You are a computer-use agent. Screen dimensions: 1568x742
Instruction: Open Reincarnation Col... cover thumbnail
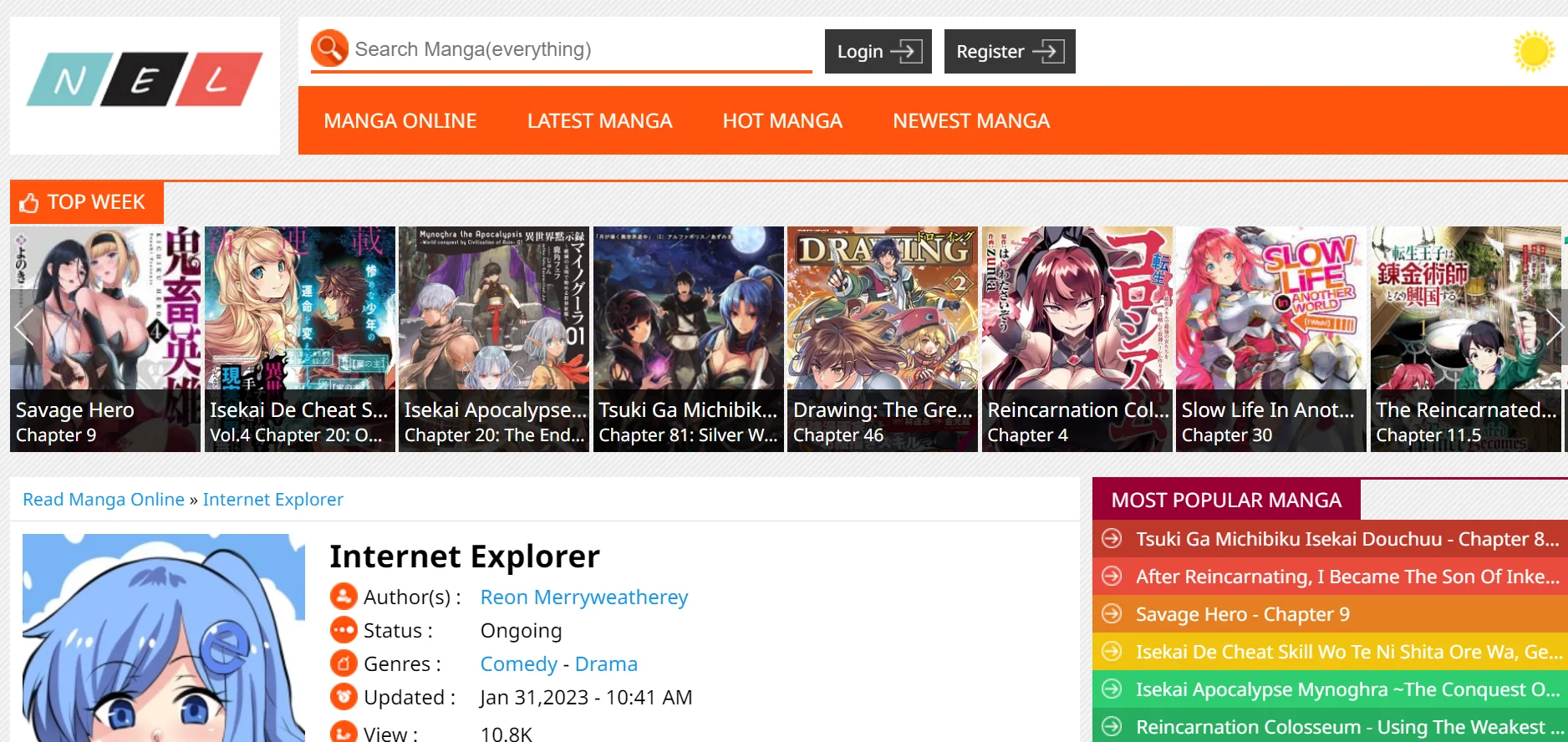click(1077, 339)
